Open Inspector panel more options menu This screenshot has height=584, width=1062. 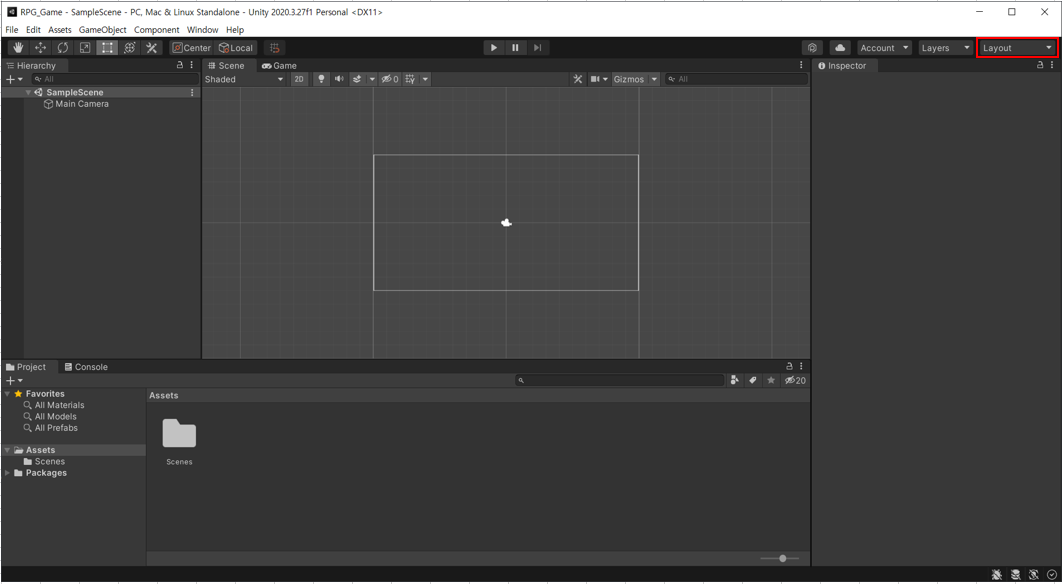(x=1053, y=66)
